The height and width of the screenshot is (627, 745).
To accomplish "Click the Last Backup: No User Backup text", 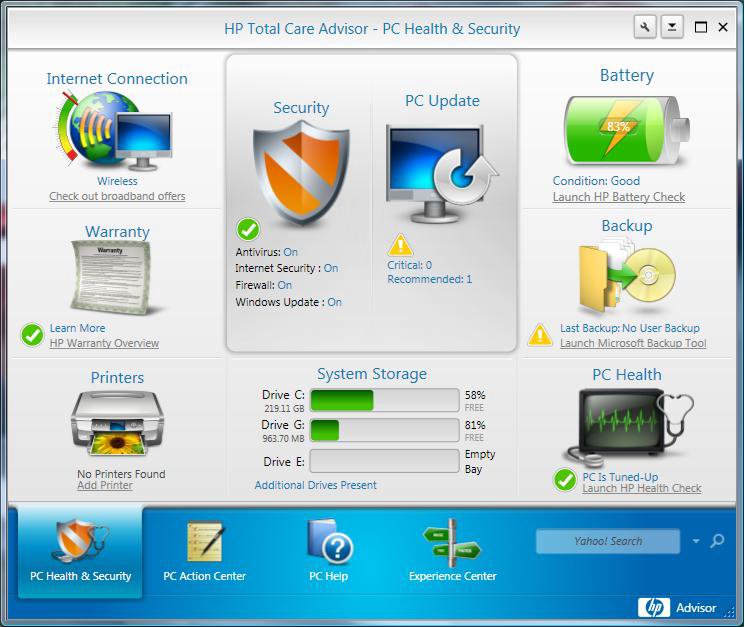I will (x=630, y=328).
